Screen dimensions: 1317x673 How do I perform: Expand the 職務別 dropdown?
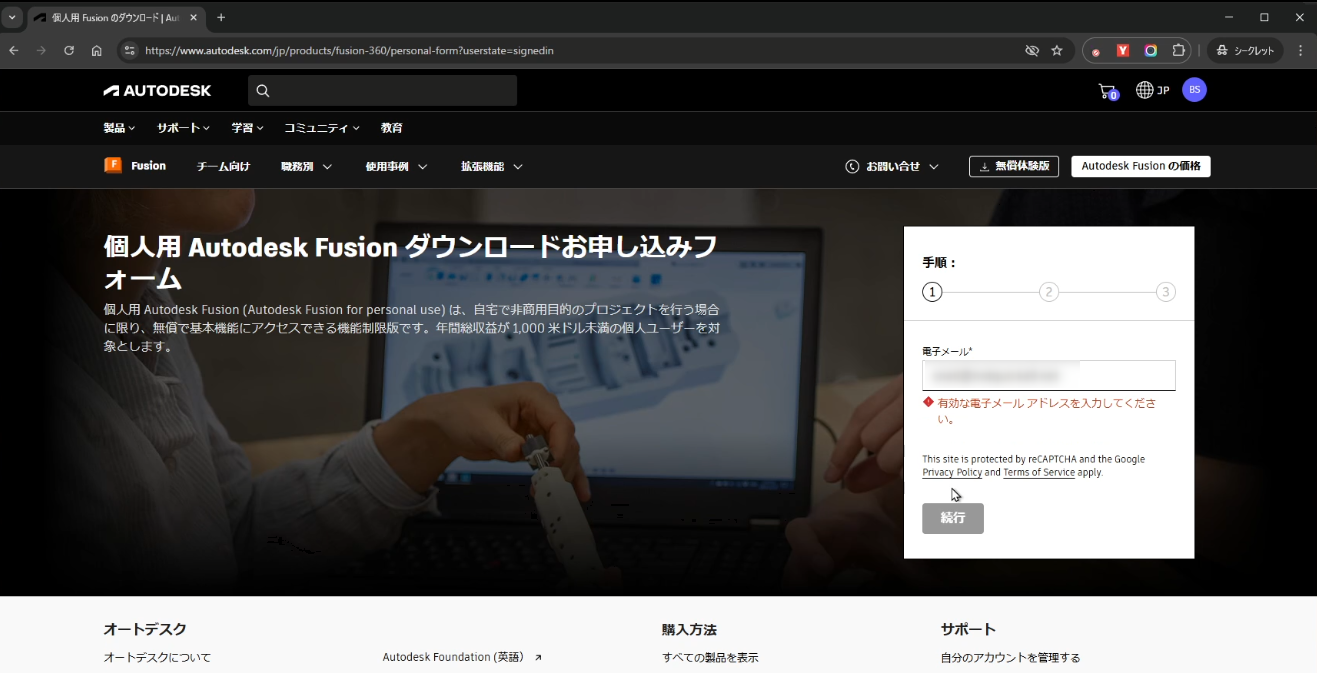tap(307, 166)
